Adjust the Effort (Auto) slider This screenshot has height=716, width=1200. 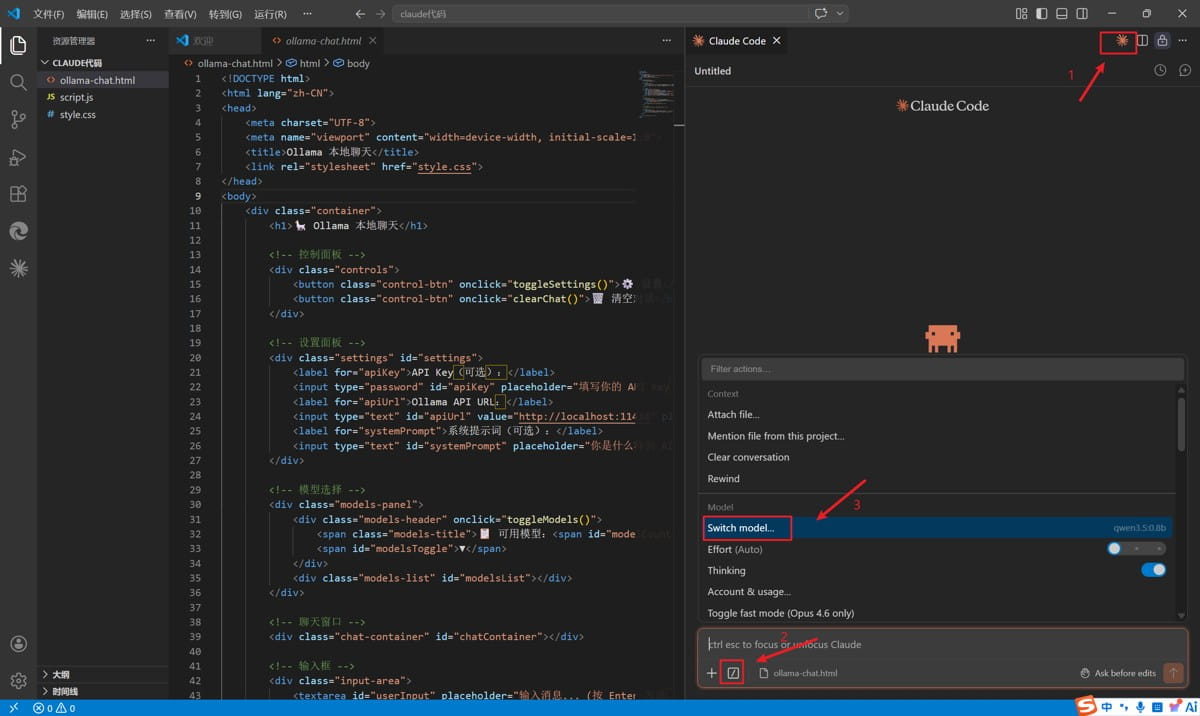(1136, 549)
